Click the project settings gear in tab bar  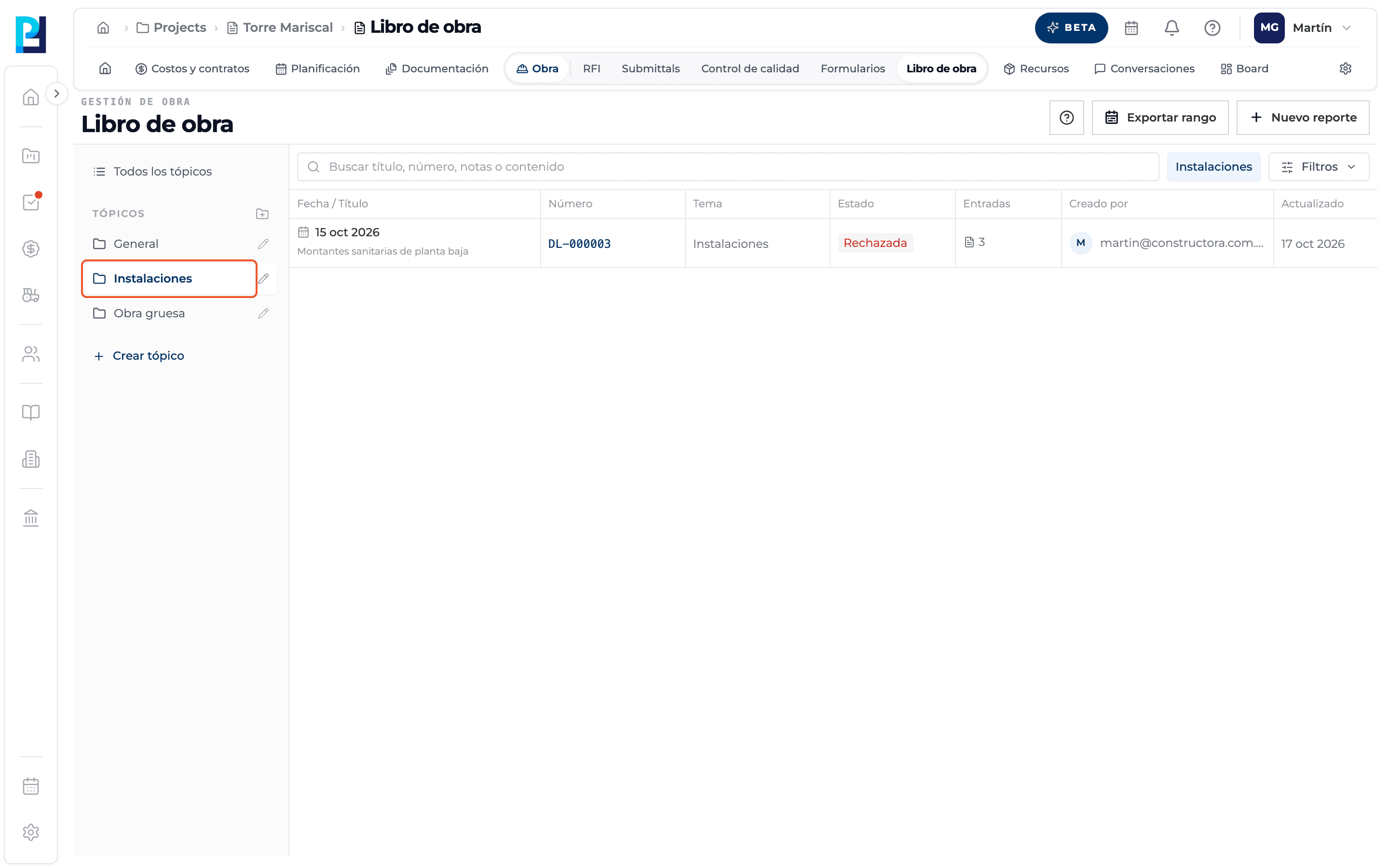click(x=1345, y=68)
